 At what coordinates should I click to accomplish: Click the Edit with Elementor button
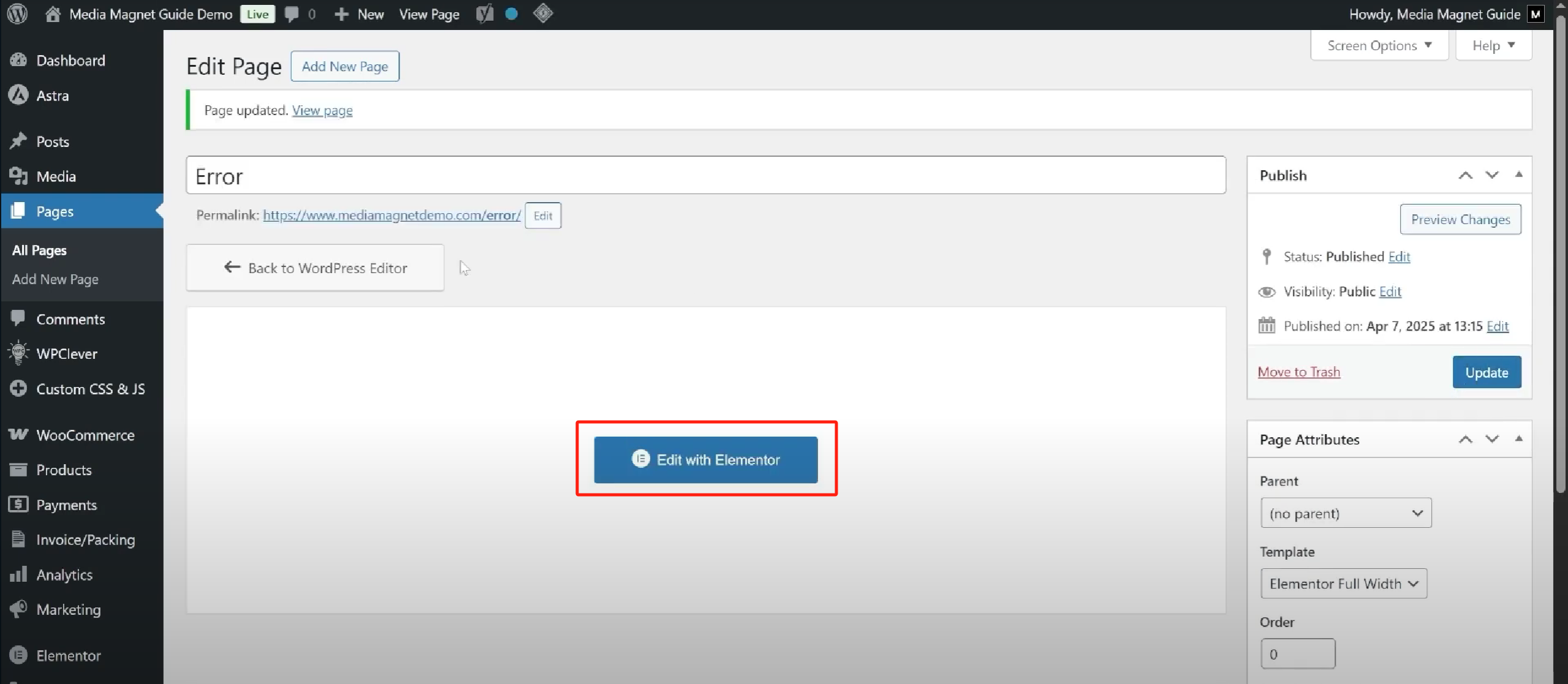(705, 459)
